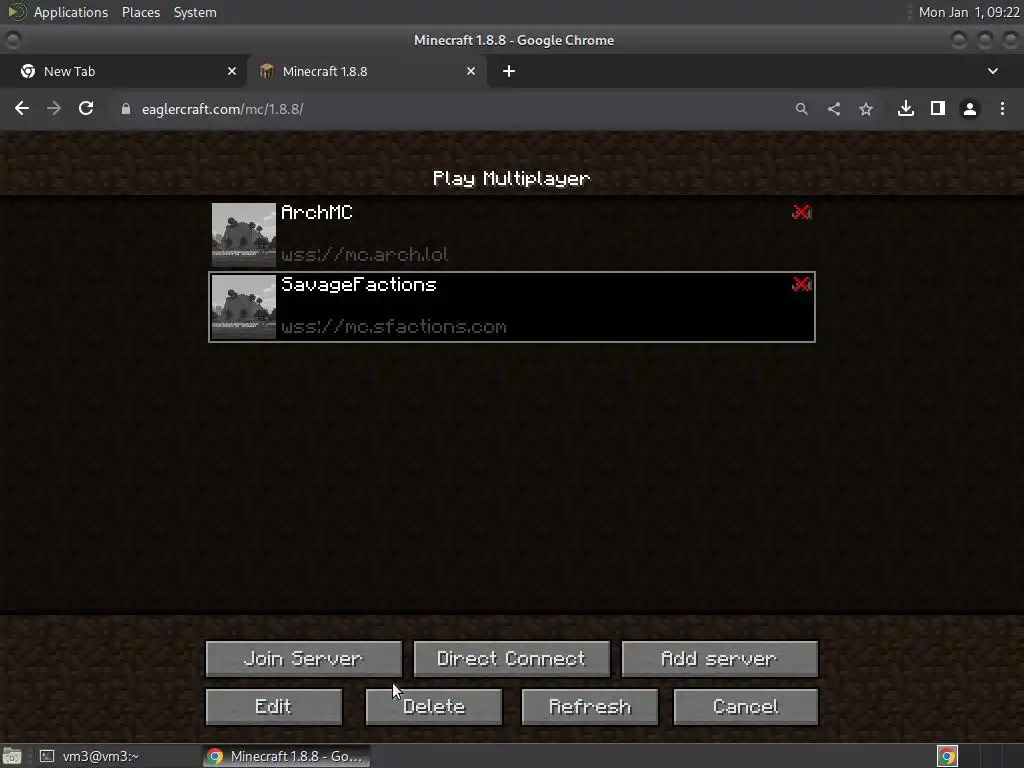1024x768 pixels.
Task: Expand the tab search dropdown arrow
Action: pyautogui.click(x=993, y=71)
